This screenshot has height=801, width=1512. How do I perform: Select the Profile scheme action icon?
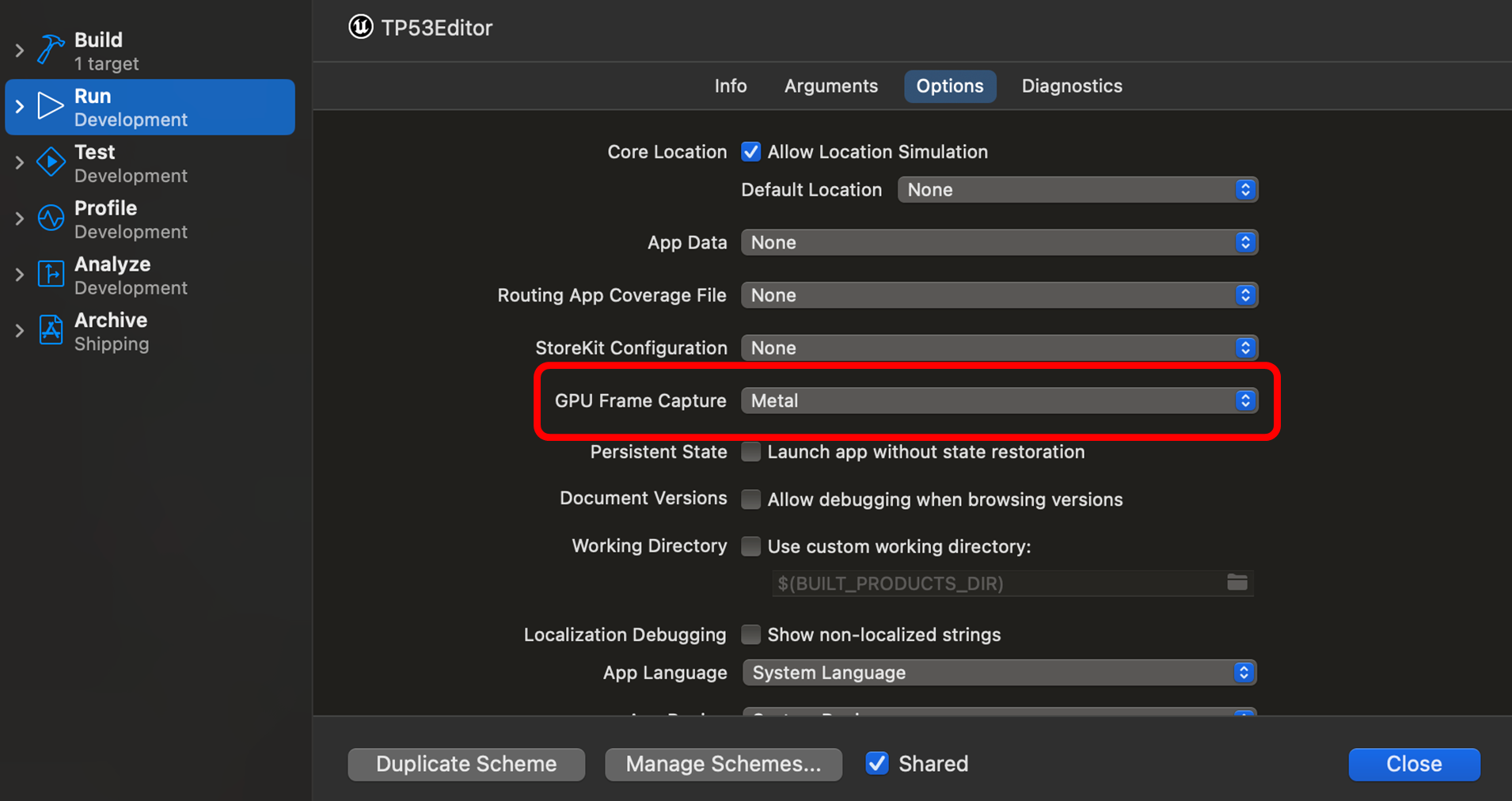[x=50, y=218]
